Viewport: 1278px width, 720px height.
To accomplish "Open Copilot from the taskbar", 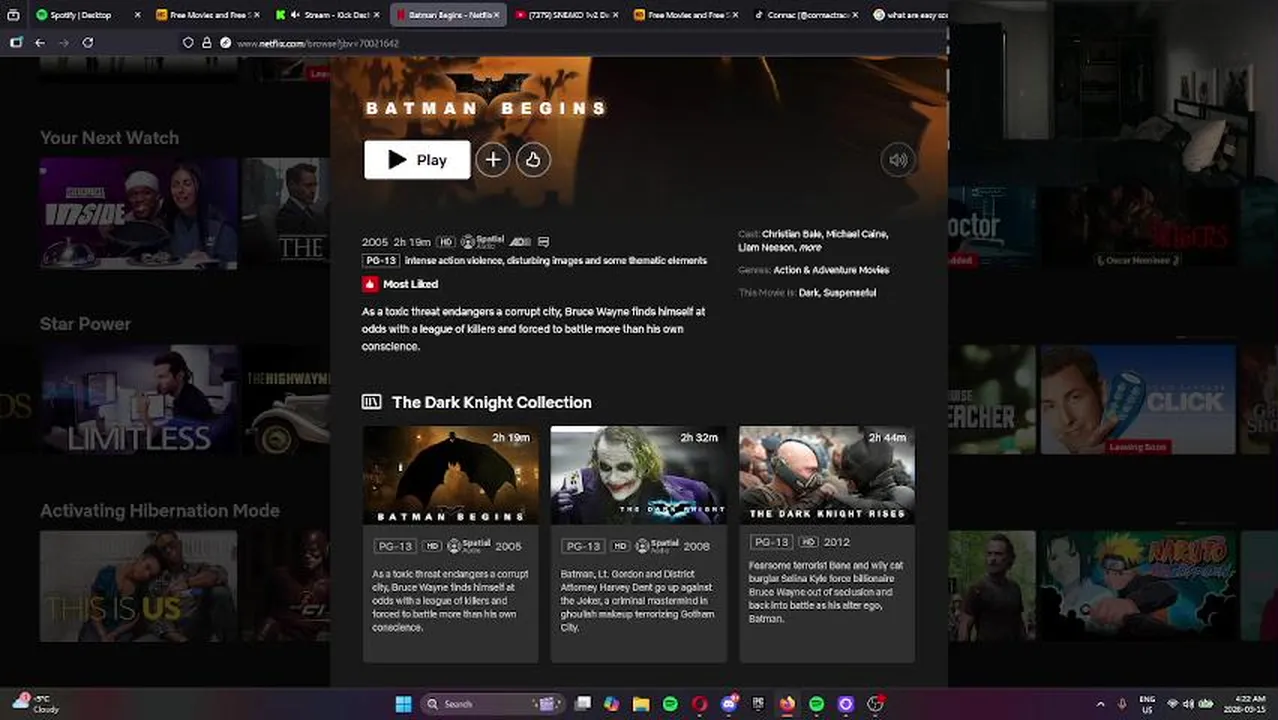I will (x=612, y=704).
